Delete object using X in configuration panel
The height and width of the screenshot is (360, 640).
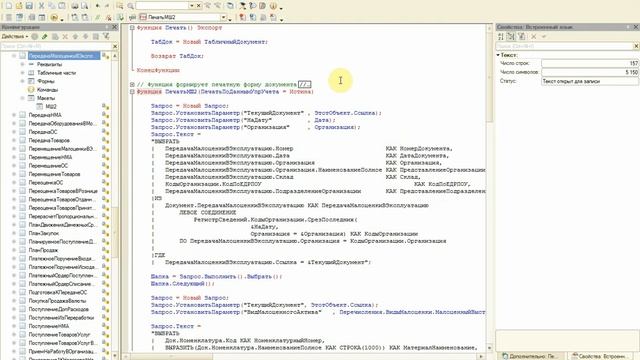click(x=65, y=36)
